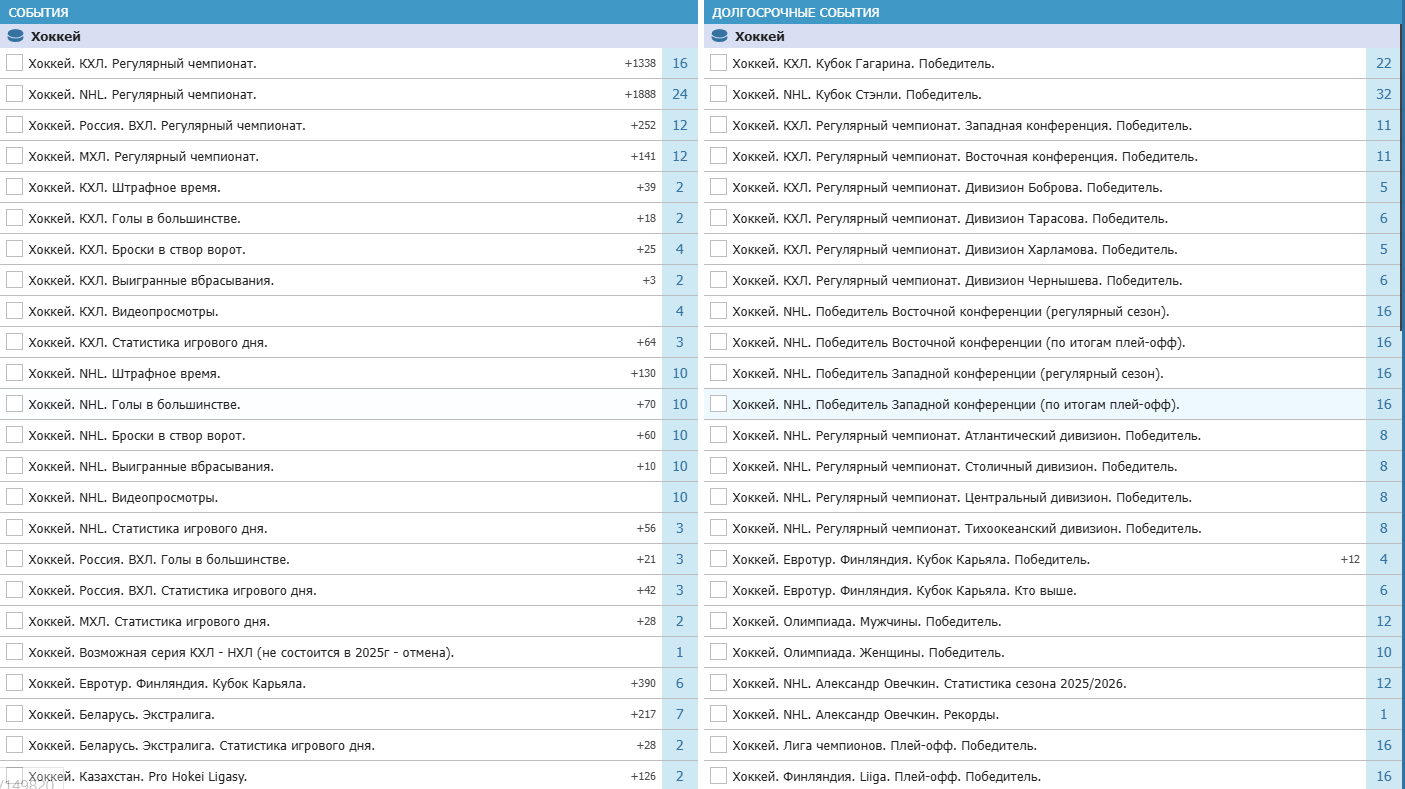Check the box for NHL. Кубок Стэнли. Победитель
Image resolution: width=1405 pixels, height=789 pixels.
click(718, 94)
